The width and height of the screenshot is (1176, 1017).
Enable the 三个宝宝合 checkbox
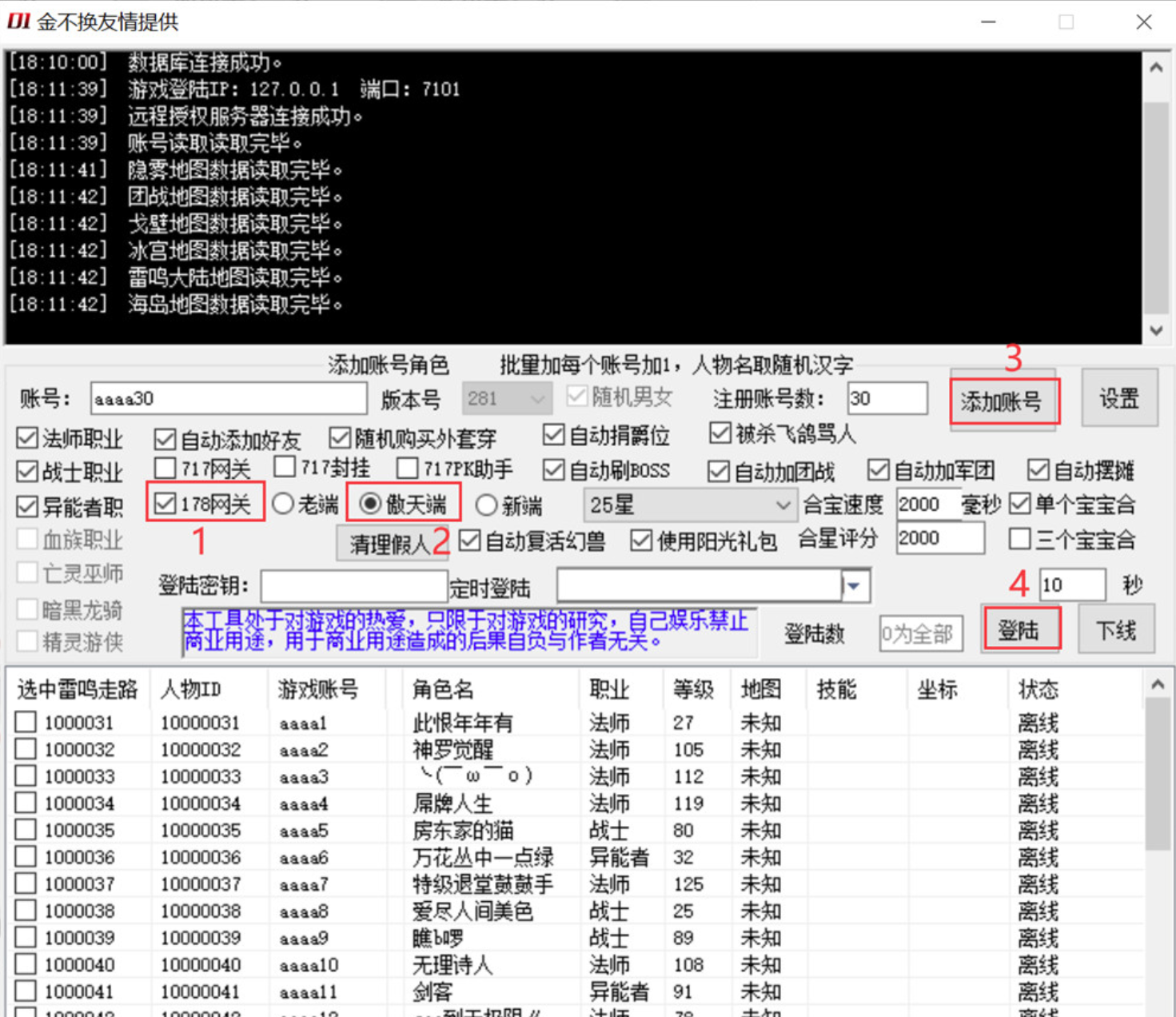(x=1020, y=539)
